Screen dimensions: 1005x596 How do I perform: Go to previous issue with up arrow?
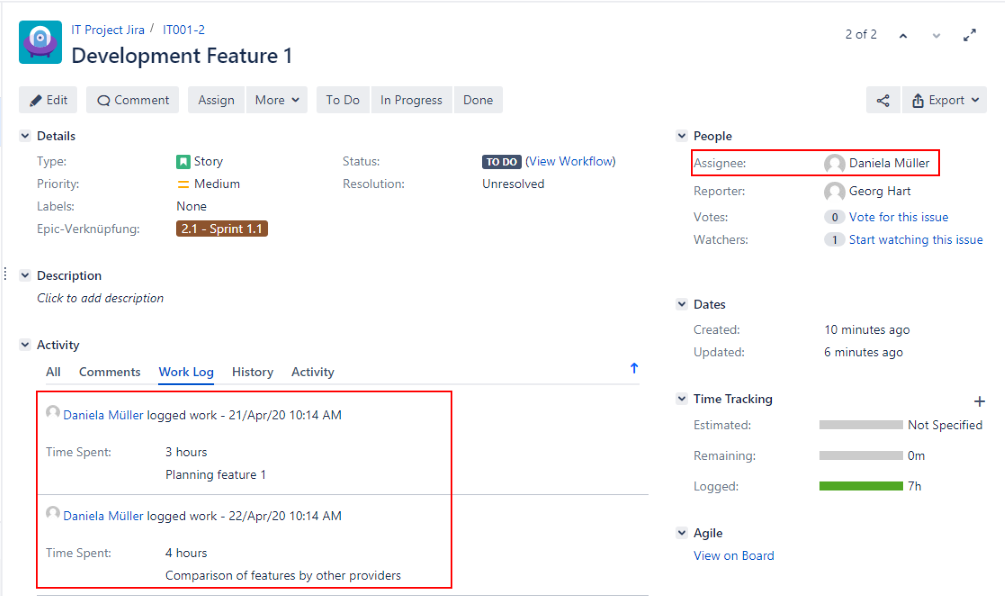coord(903,35)
